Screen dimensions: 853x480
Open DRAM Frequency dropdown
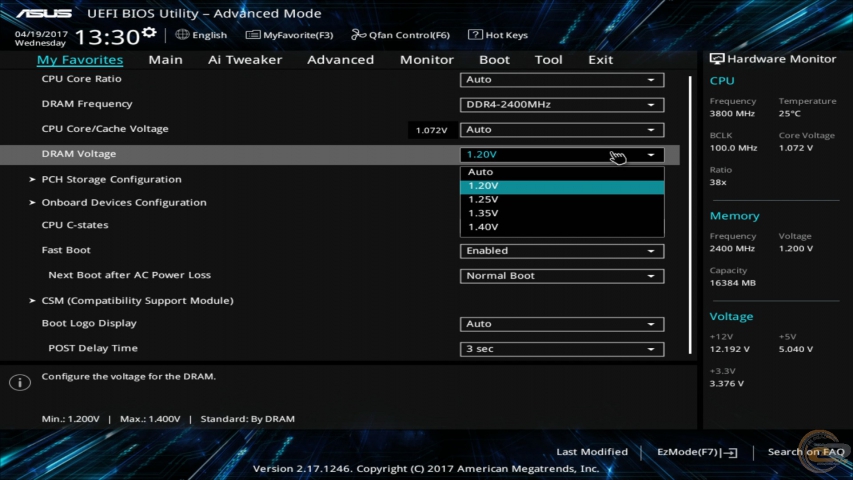click(x=562, y=104)
